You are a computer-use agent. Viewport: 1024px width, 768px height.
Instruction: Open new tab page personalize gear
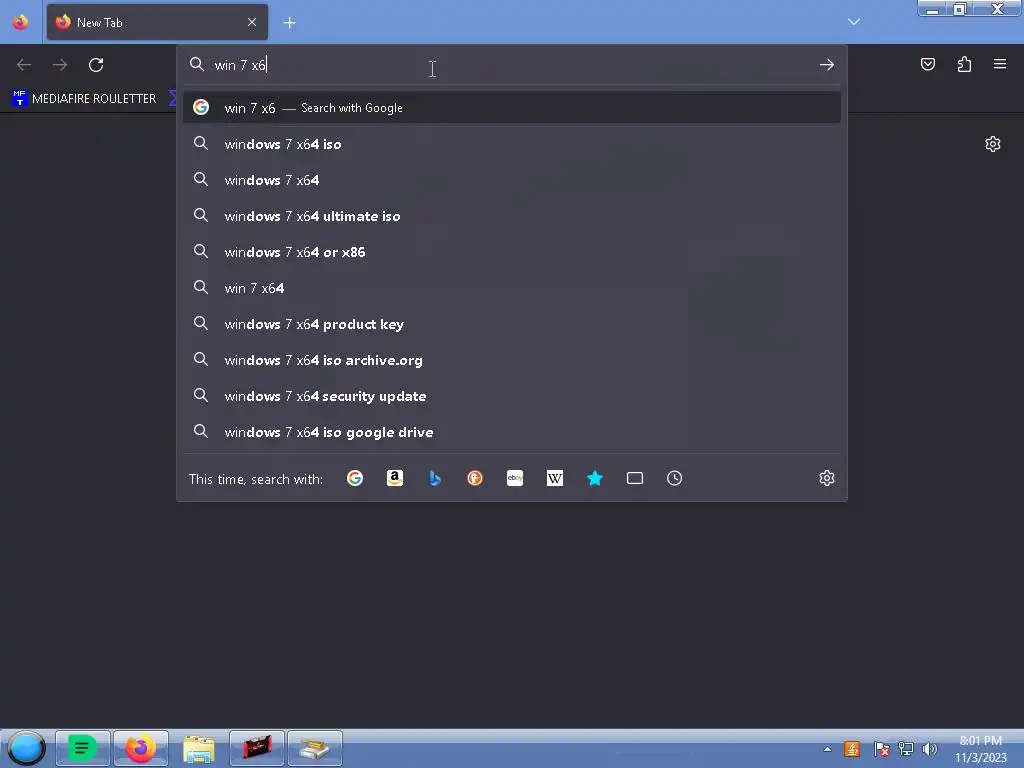coord(993,144)
